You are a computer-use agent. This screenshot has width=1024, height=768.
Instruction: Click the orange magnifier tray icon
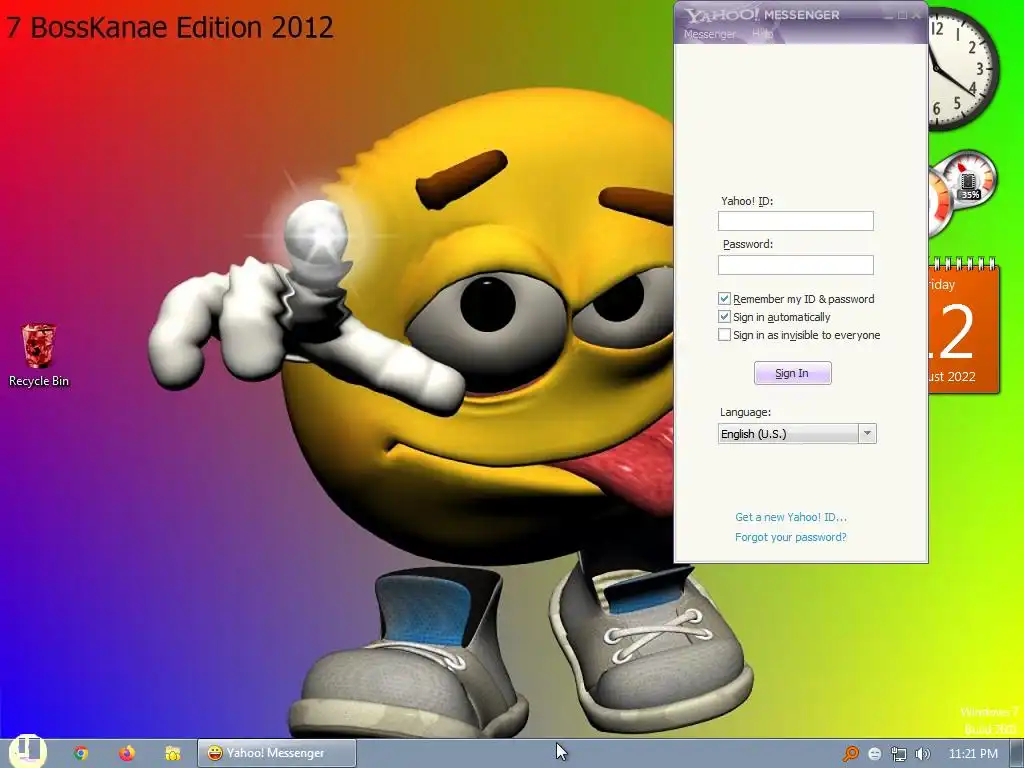point(850,754)
